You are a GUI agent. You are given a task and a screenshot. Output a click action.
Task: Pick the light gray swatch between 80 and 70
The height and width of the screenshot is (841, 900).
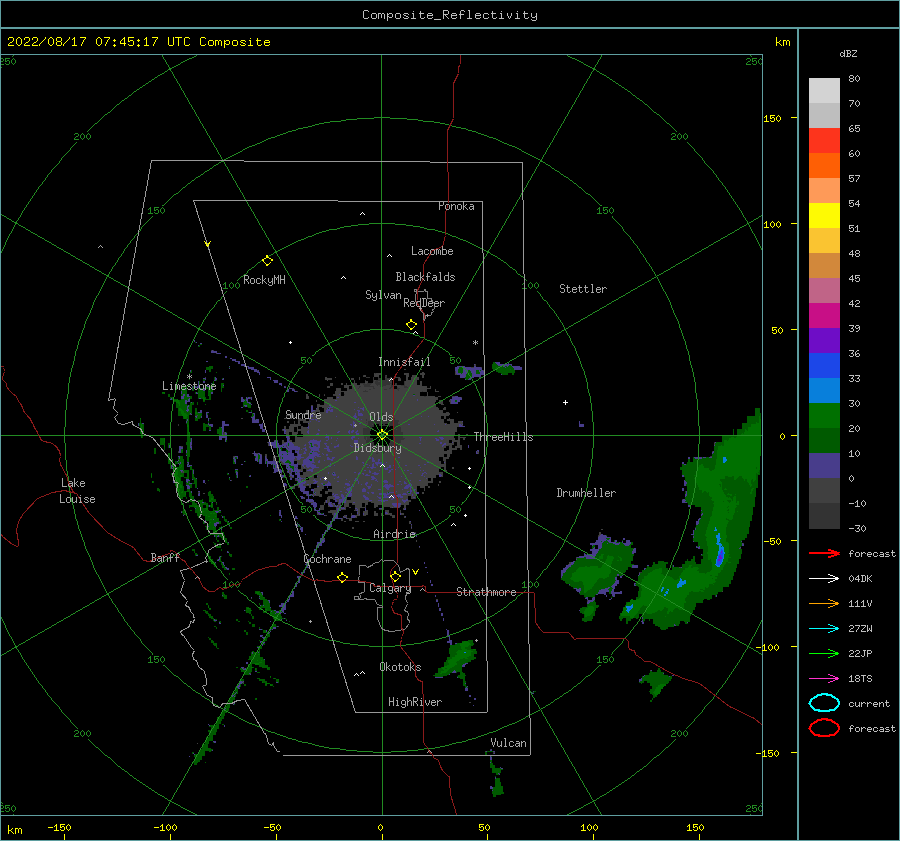[824, 91]
